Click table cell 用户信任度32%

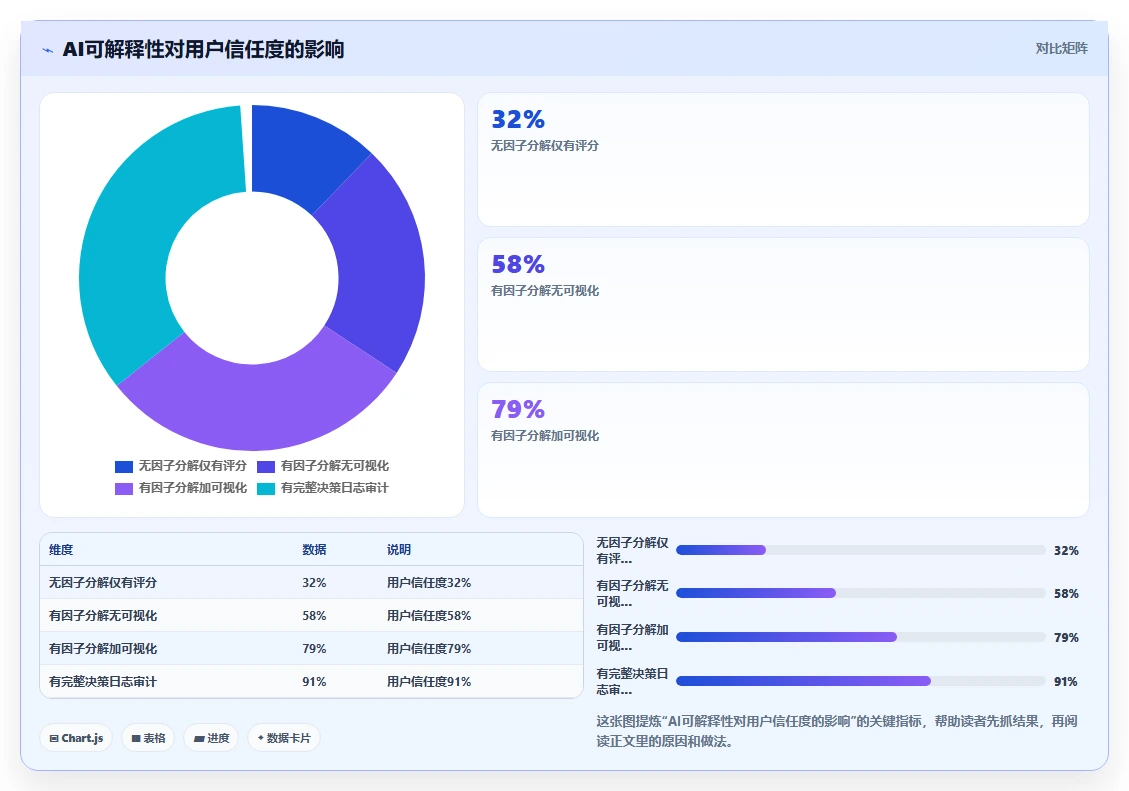point(429,582)
